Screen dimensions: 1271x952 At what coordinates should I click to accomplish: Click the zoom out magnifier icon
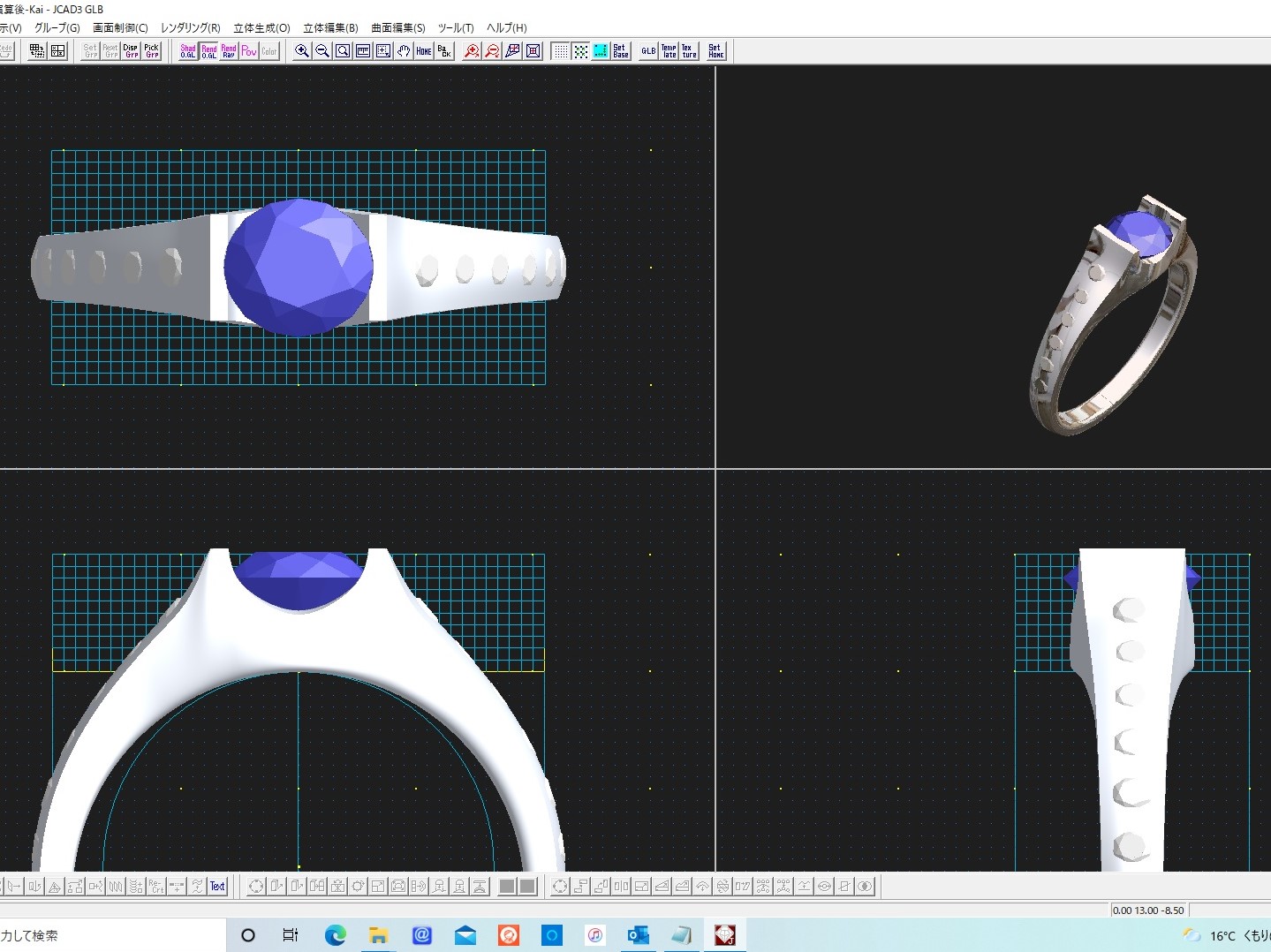point(322,51)
